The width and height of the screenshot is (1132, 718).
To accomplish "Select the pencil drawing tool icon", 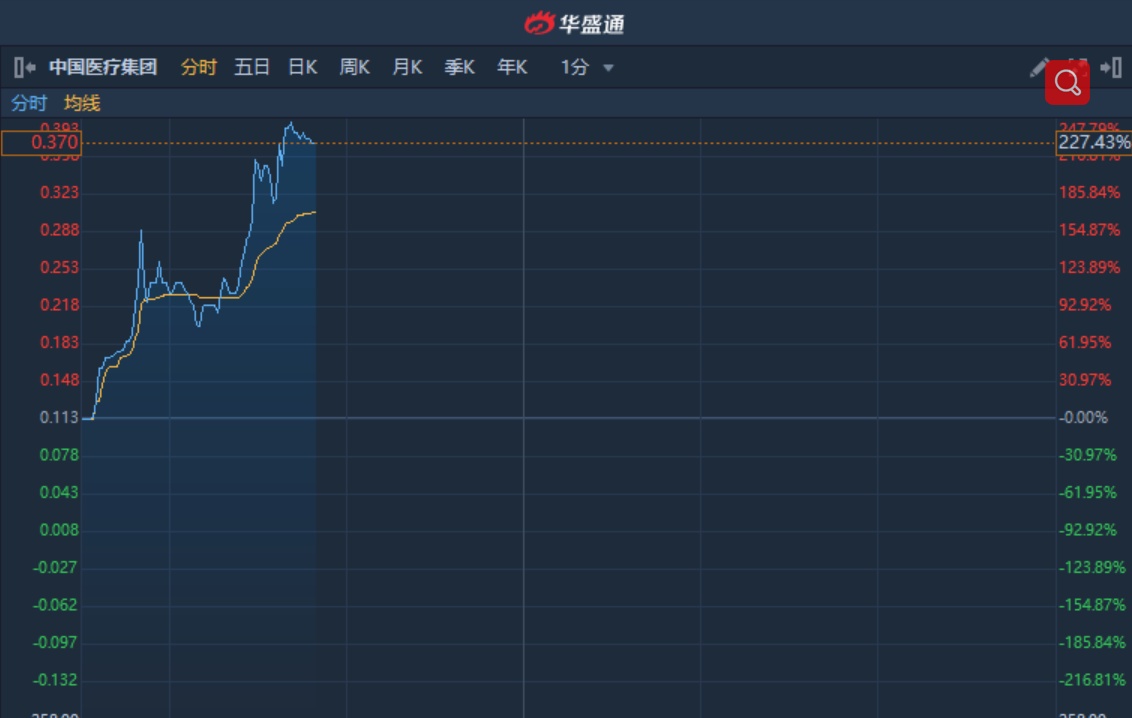I will coord(1039,68).
